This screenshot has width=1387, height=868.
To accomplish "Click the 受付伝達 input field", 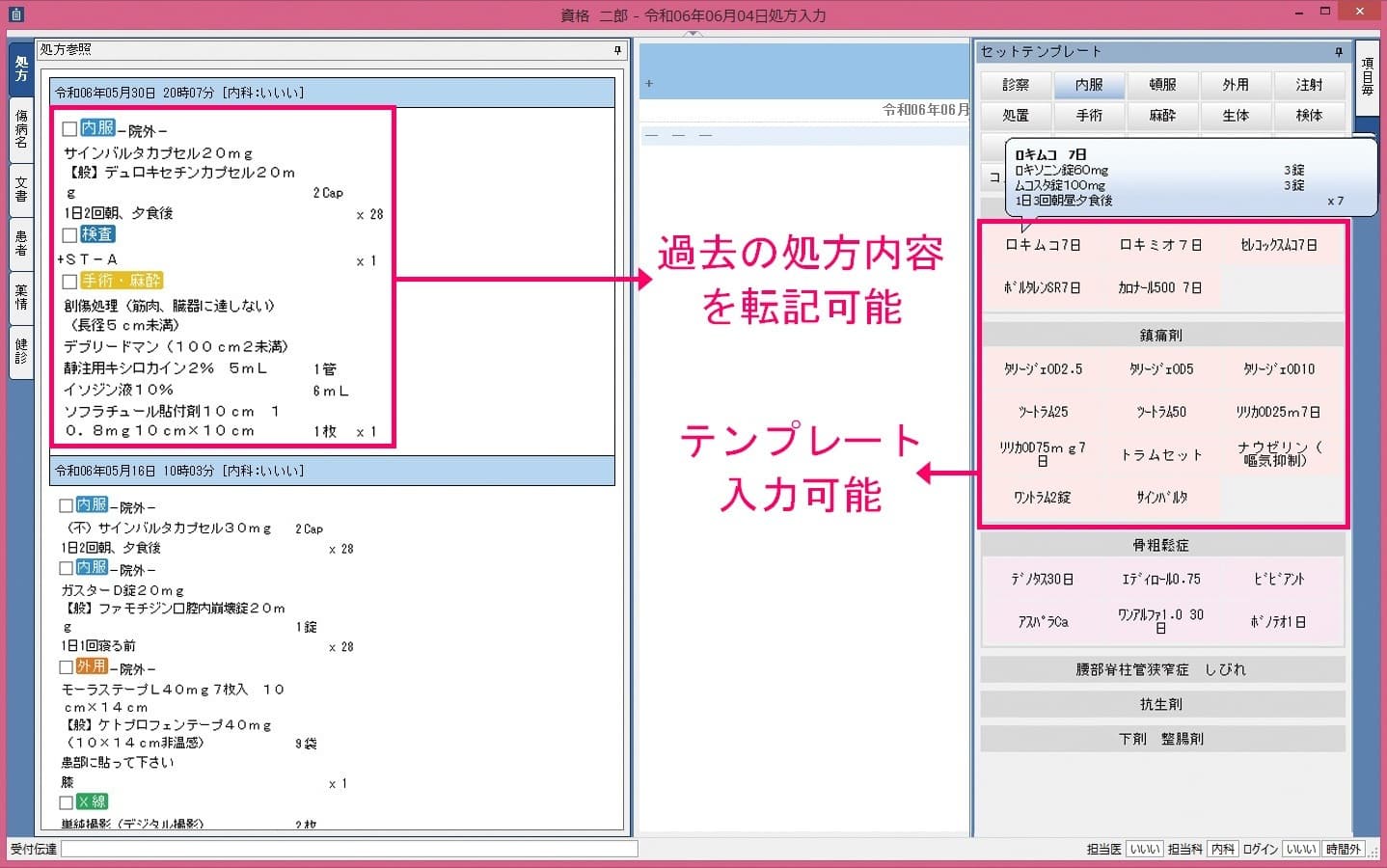I will click(x=349, y=849).
